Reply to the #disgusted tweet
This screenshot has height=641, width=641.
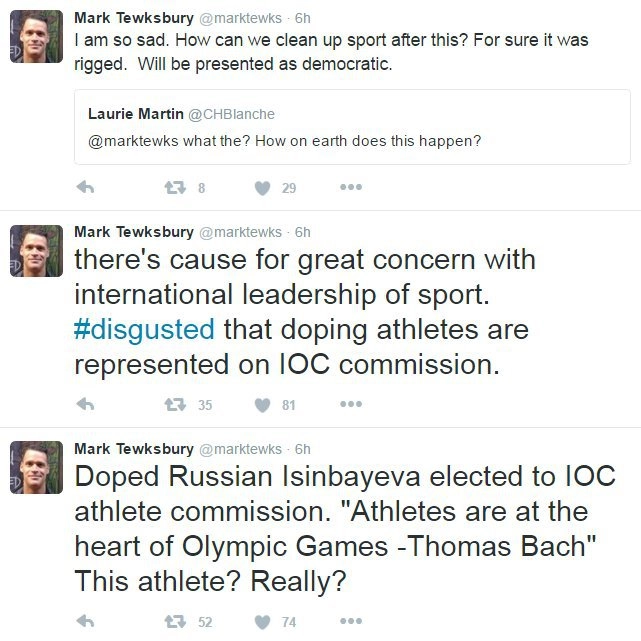pos(86,404)
